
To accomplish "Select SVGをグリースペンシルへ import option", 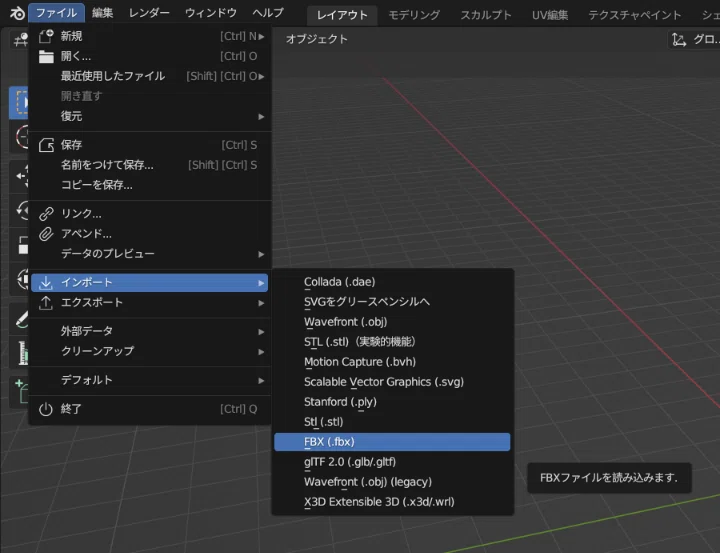I will [x=392, y=302].
